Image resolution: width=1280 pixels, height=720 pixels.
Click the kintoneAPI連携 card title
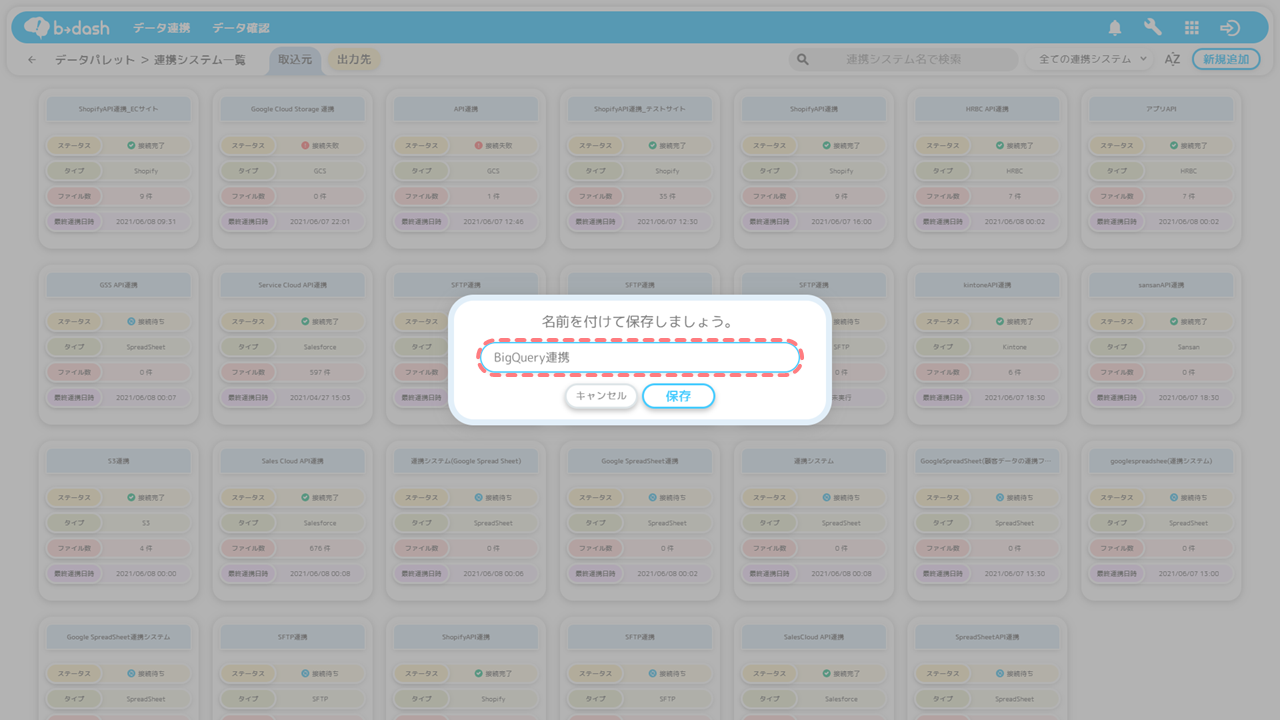coord(988,285)
